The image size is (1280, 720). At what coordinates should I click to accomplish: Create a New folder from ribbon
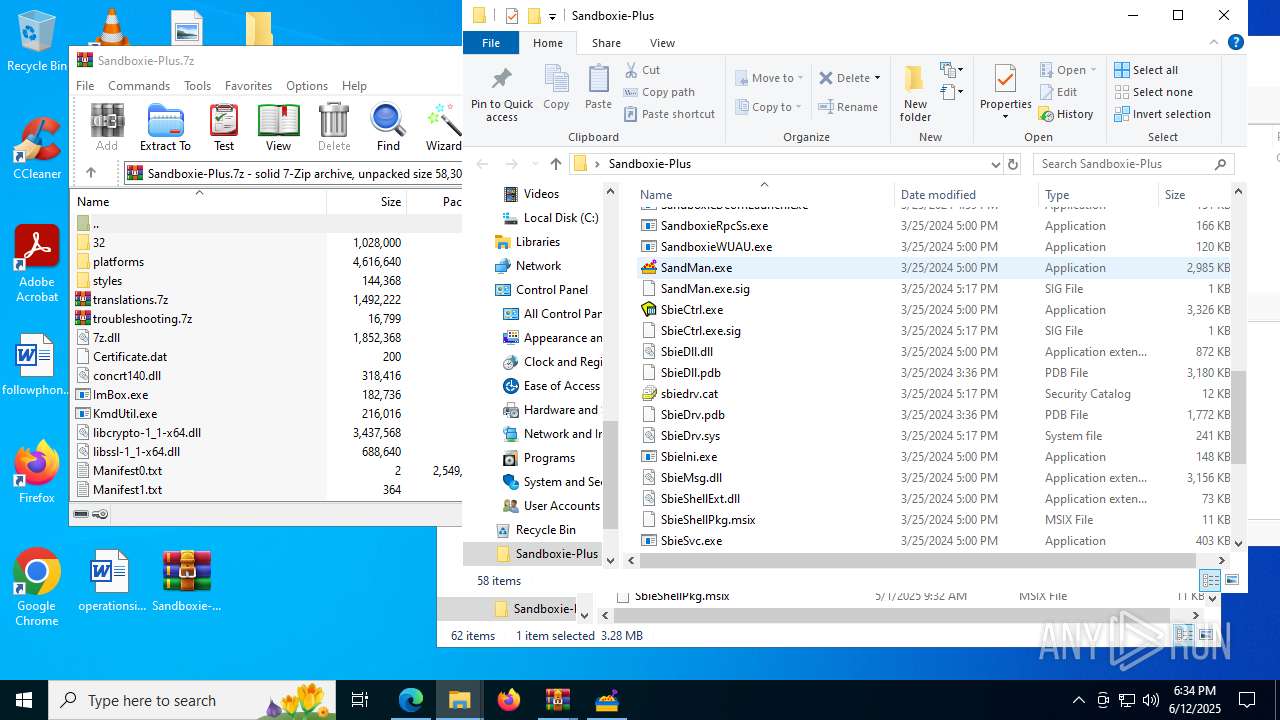(x=915, y=94)
